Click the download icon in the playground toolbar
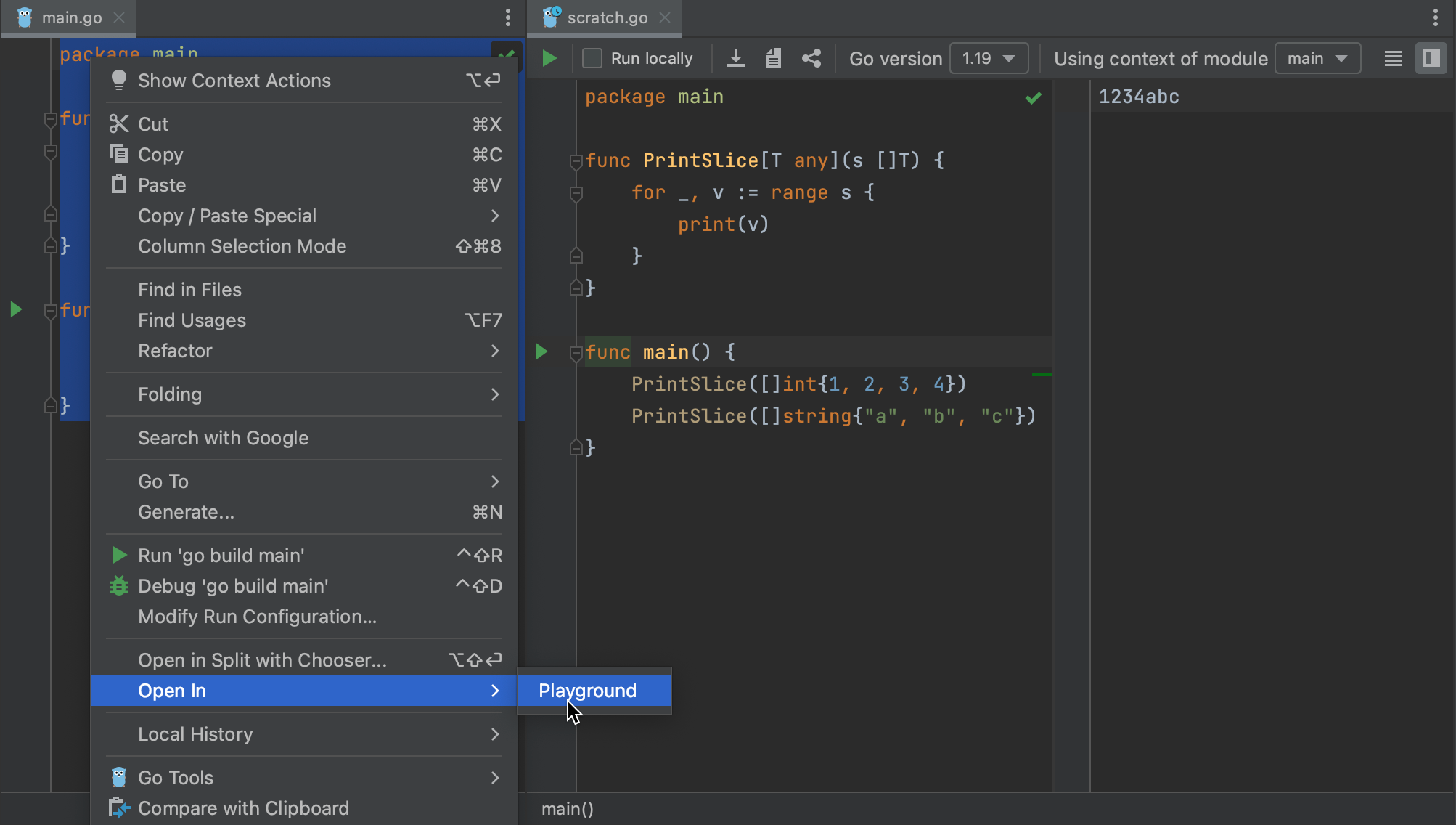This screenshot has width=1456, height=825. (735, 58)
